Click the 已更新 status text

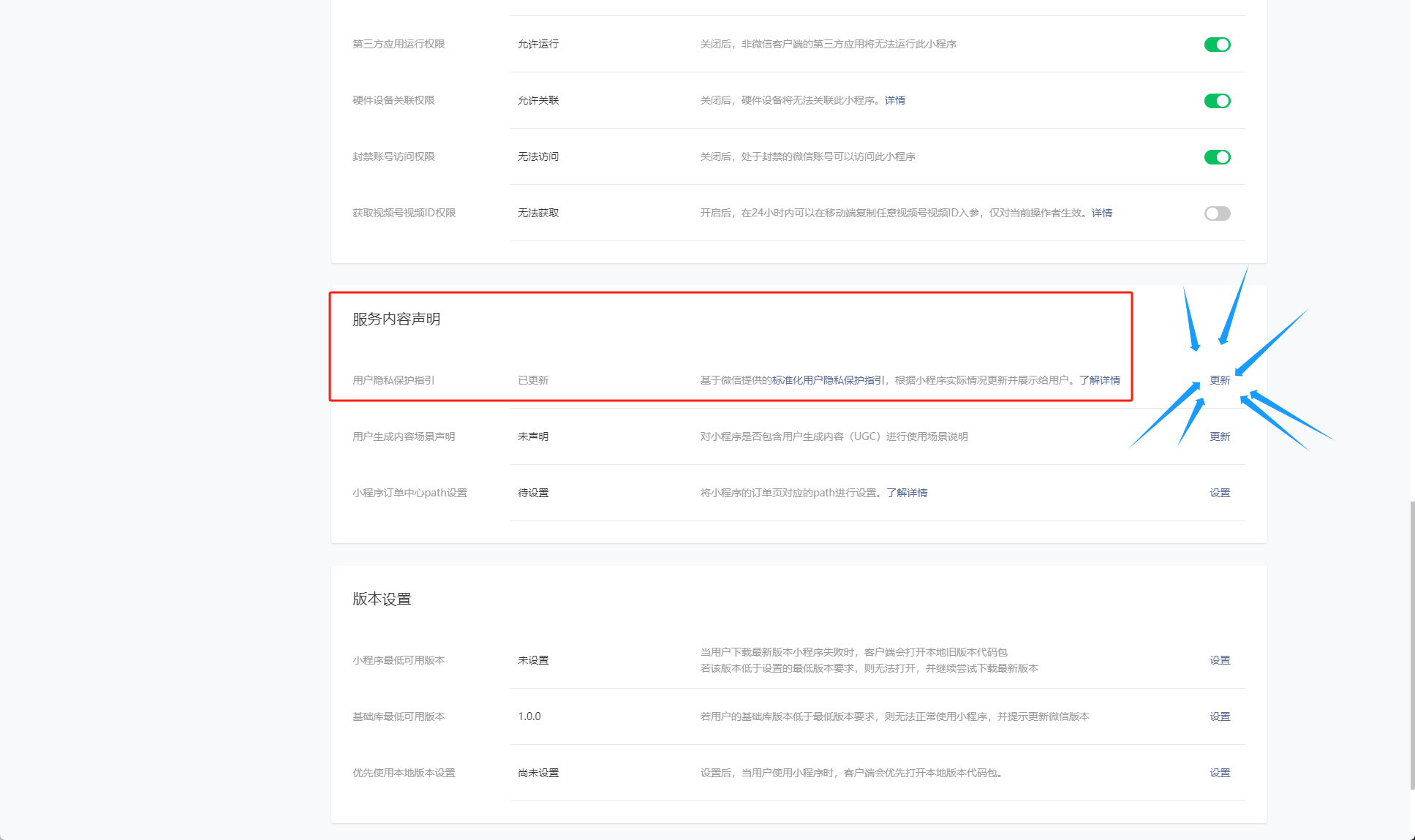point(533,380)
